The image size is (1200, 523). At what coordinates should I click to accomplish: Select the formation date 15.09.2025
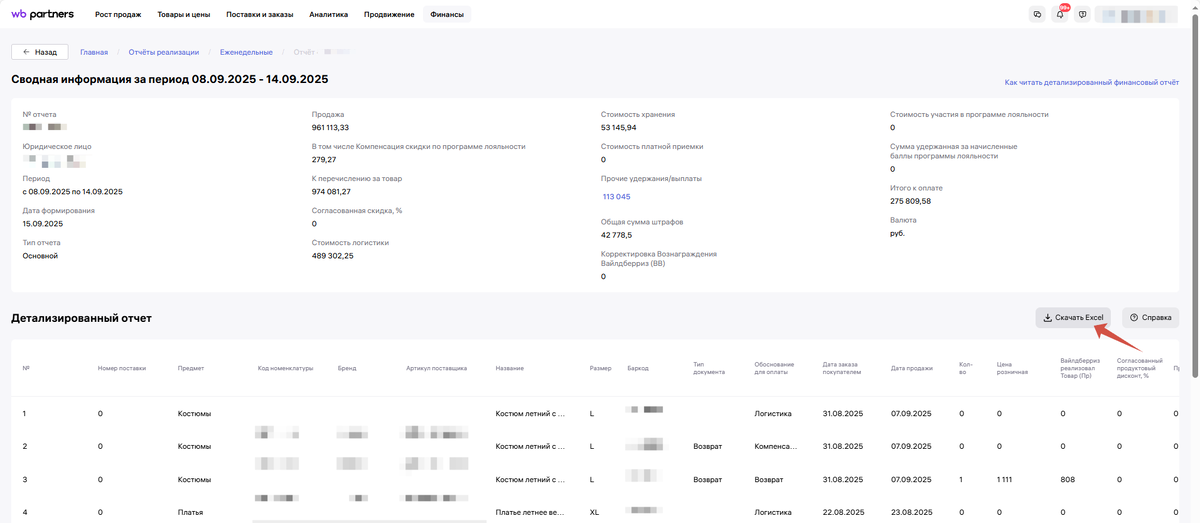43,224
